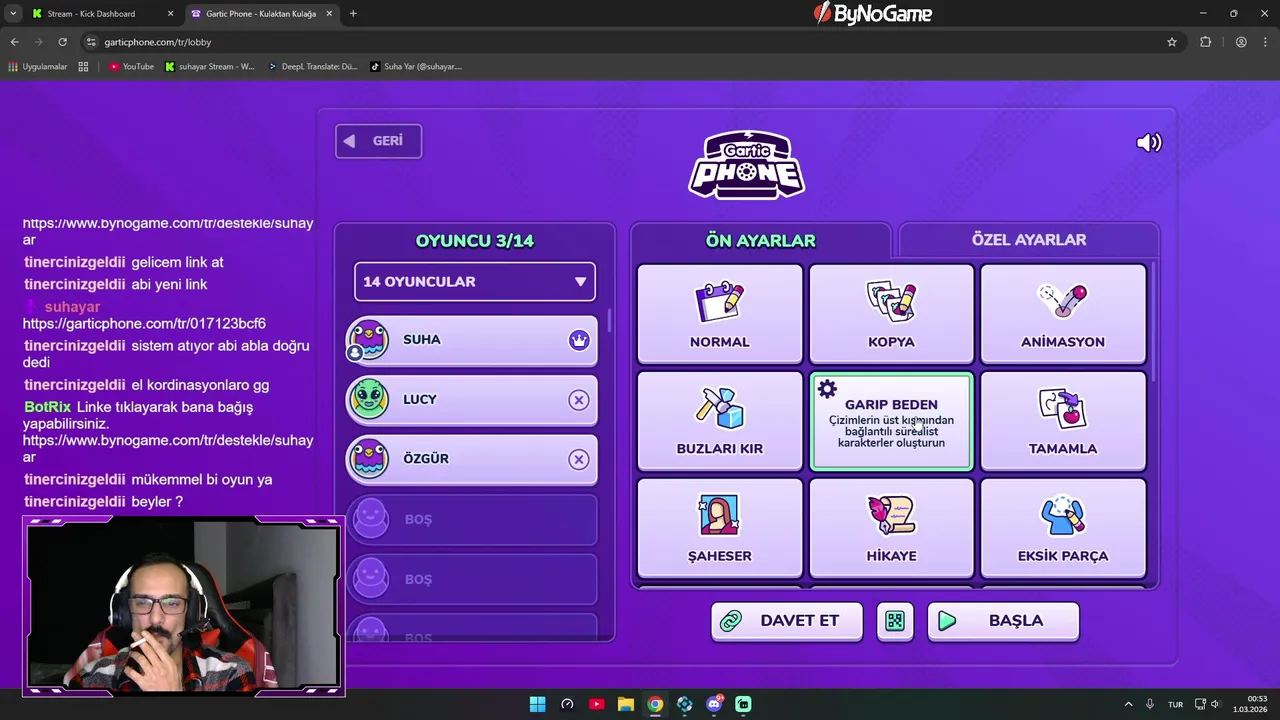The image size is (1280, 720).
Task: Choose the ANİMASYON game mode
Action: (1063, 313)
